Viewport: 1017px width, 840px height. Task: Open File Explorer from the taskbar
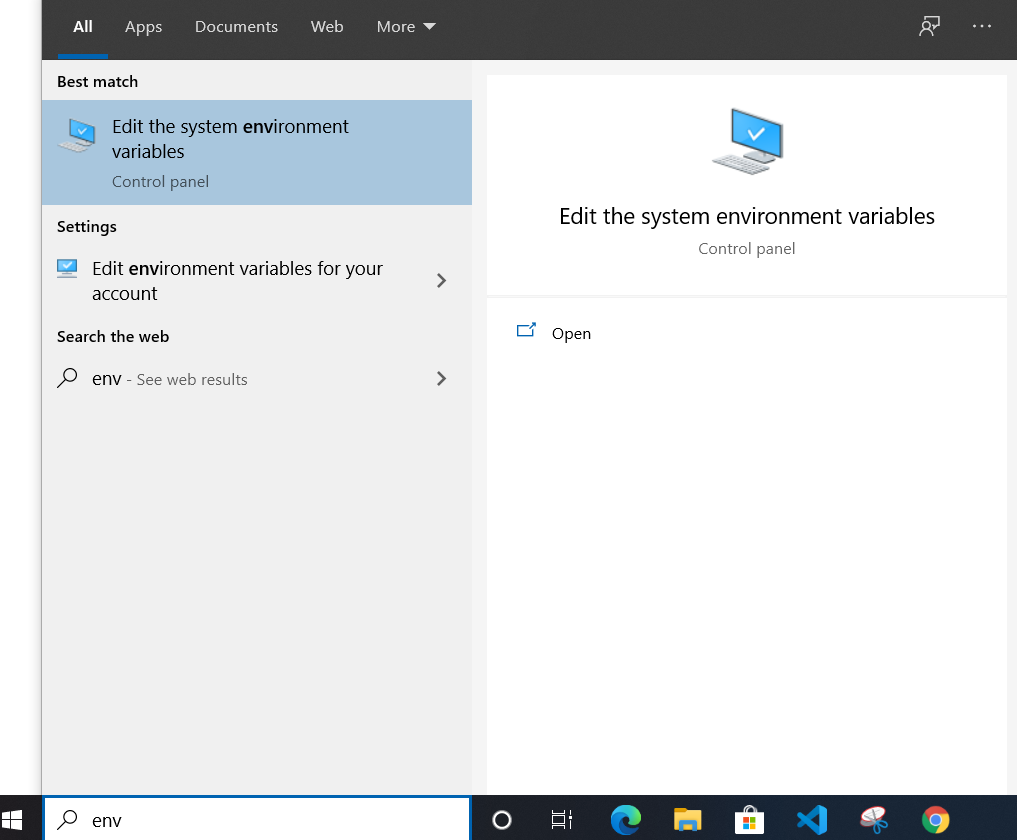click(x=687, y=819)
